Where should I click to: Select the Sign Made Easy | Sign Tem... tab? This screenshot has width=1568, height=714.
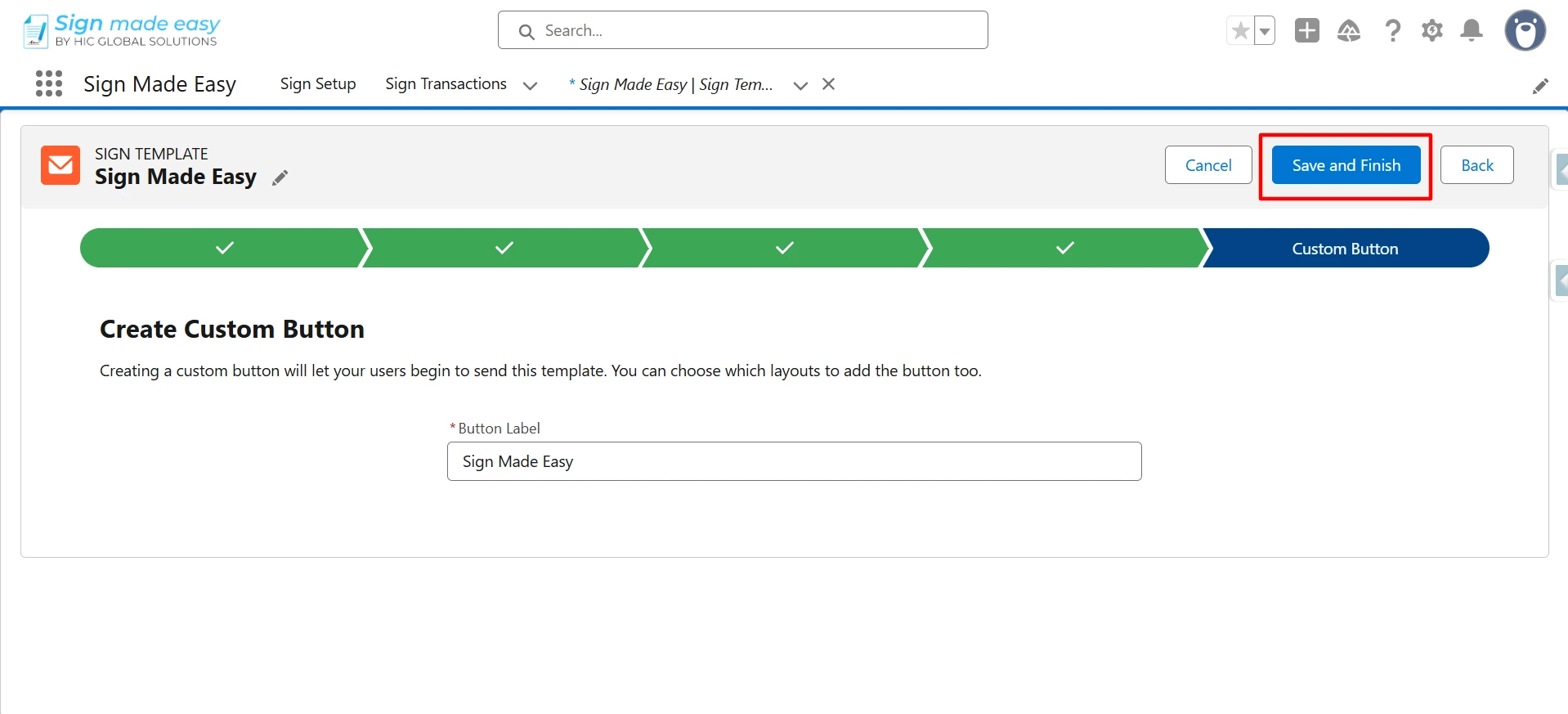671,84
